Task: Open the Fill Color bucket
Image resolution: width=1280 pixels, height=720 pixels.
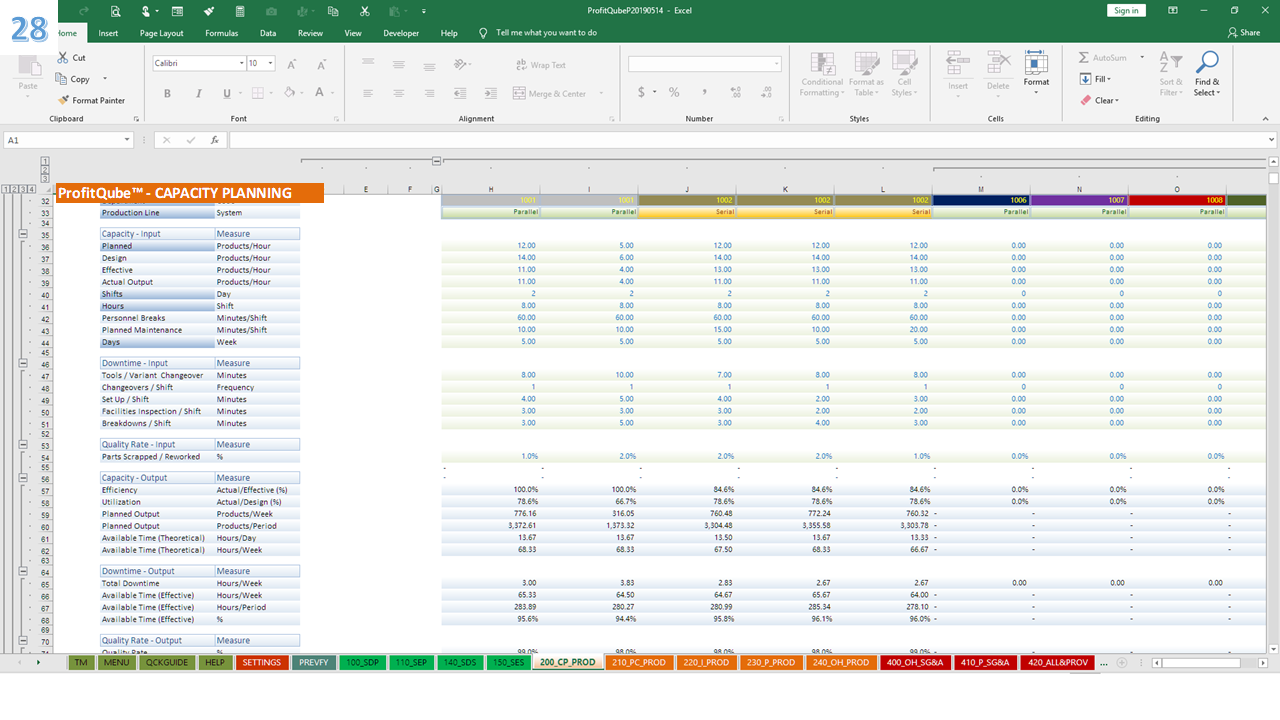Action: click(289, 93)
